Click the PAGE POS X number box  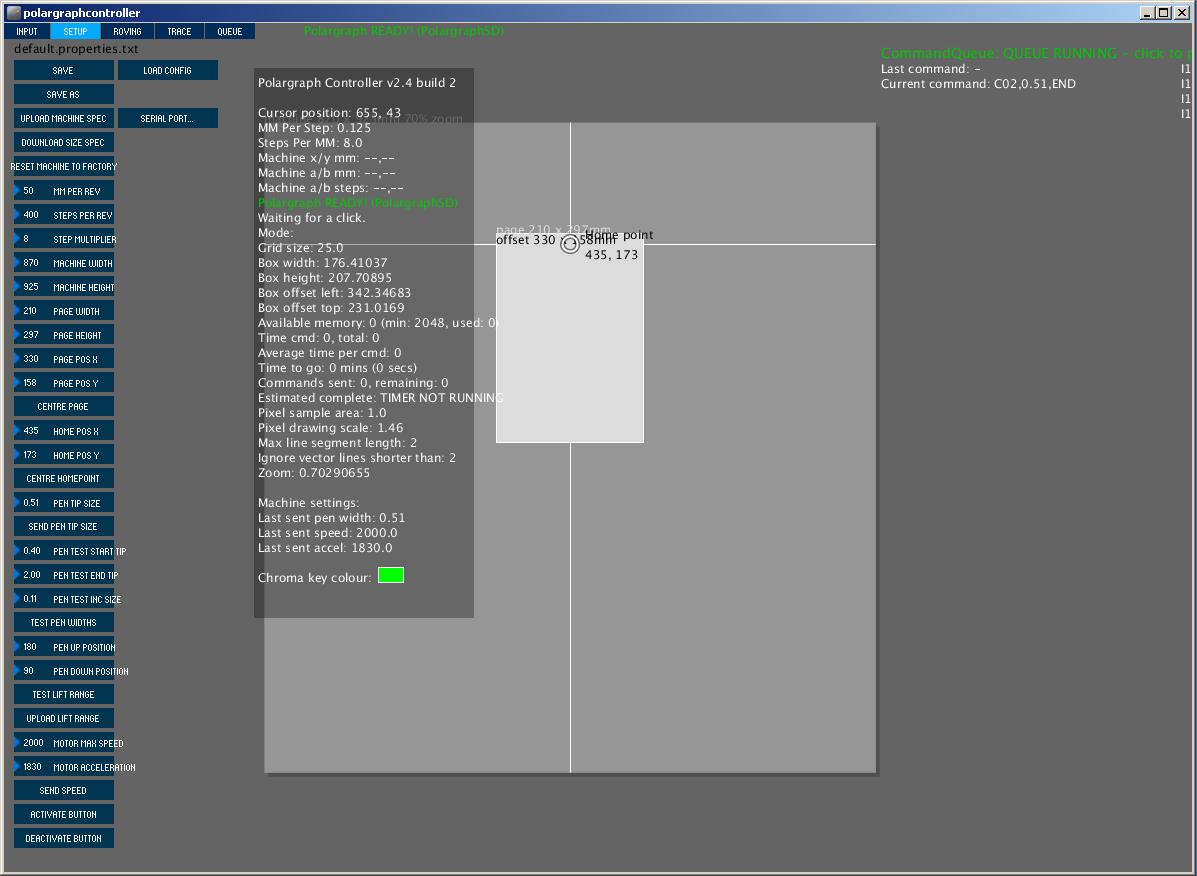tap(63, 359)
